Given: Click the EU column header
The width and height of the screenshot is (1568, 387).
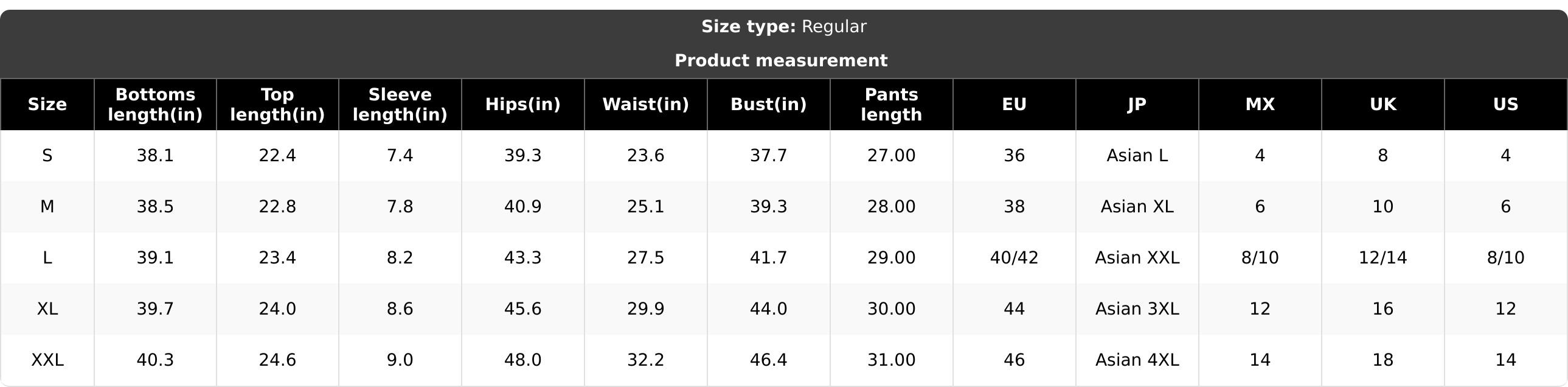Looking at the screenshot, I should 1015,104.
